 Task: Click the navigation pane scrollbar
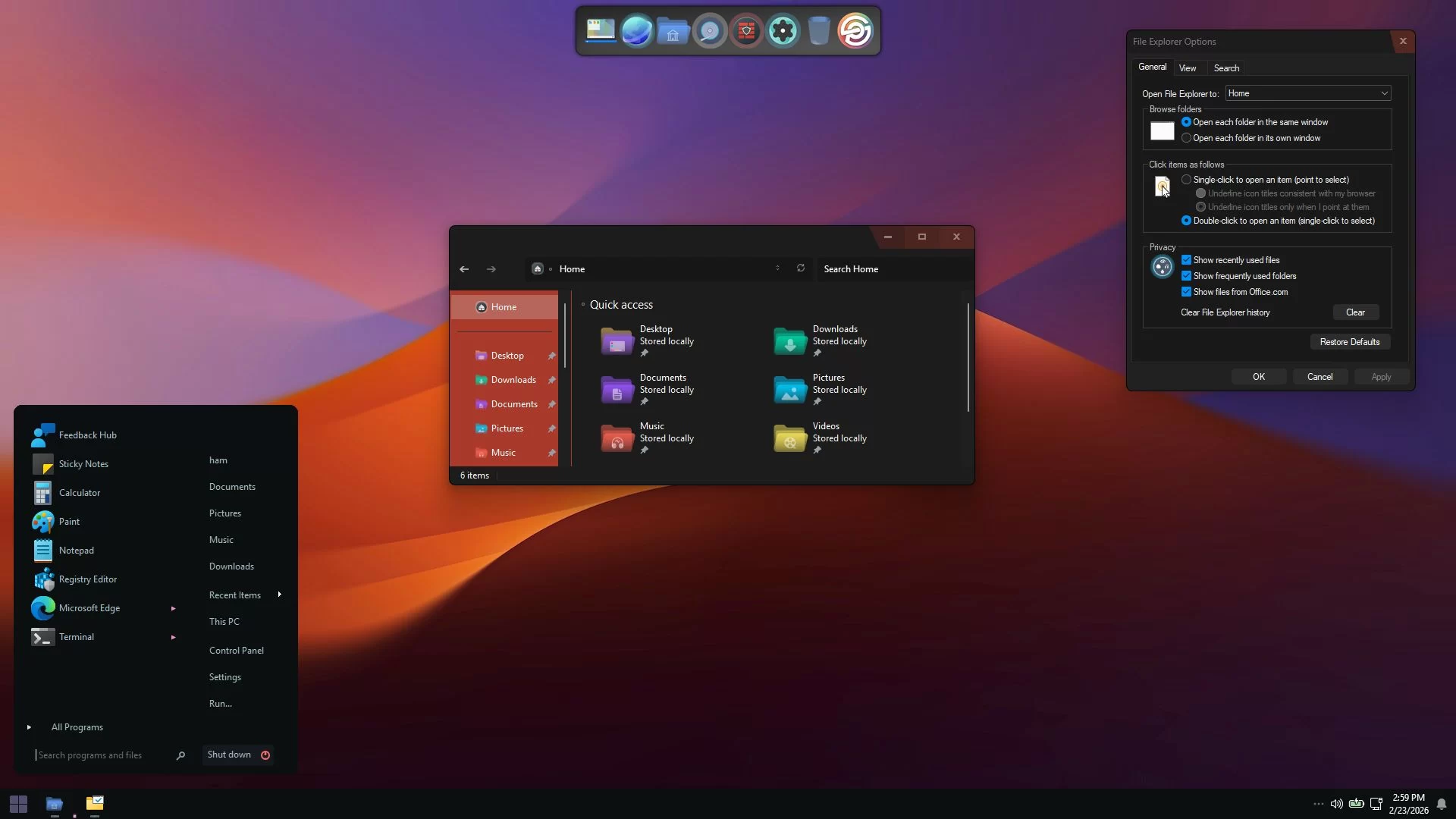pos(565,335)
